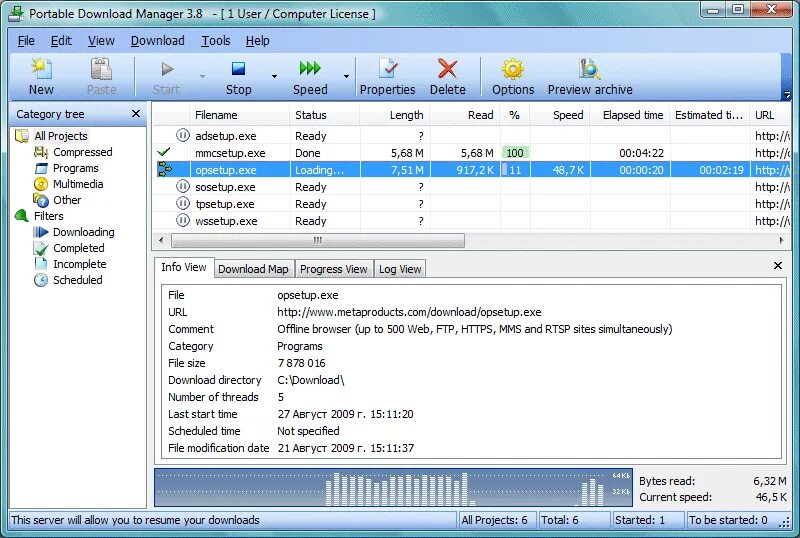The width and height of the screenshot is (800, 538).
Task: Switch to the Download Map tab
Action: click(x=254, y=269)
